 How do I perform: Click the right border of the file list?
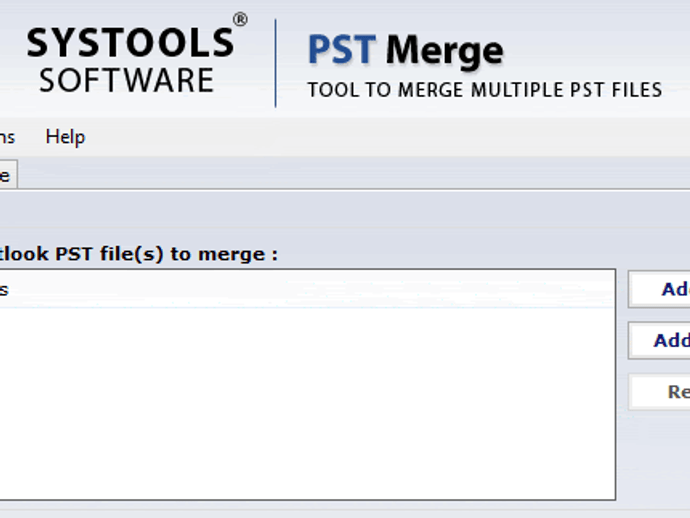615,384
